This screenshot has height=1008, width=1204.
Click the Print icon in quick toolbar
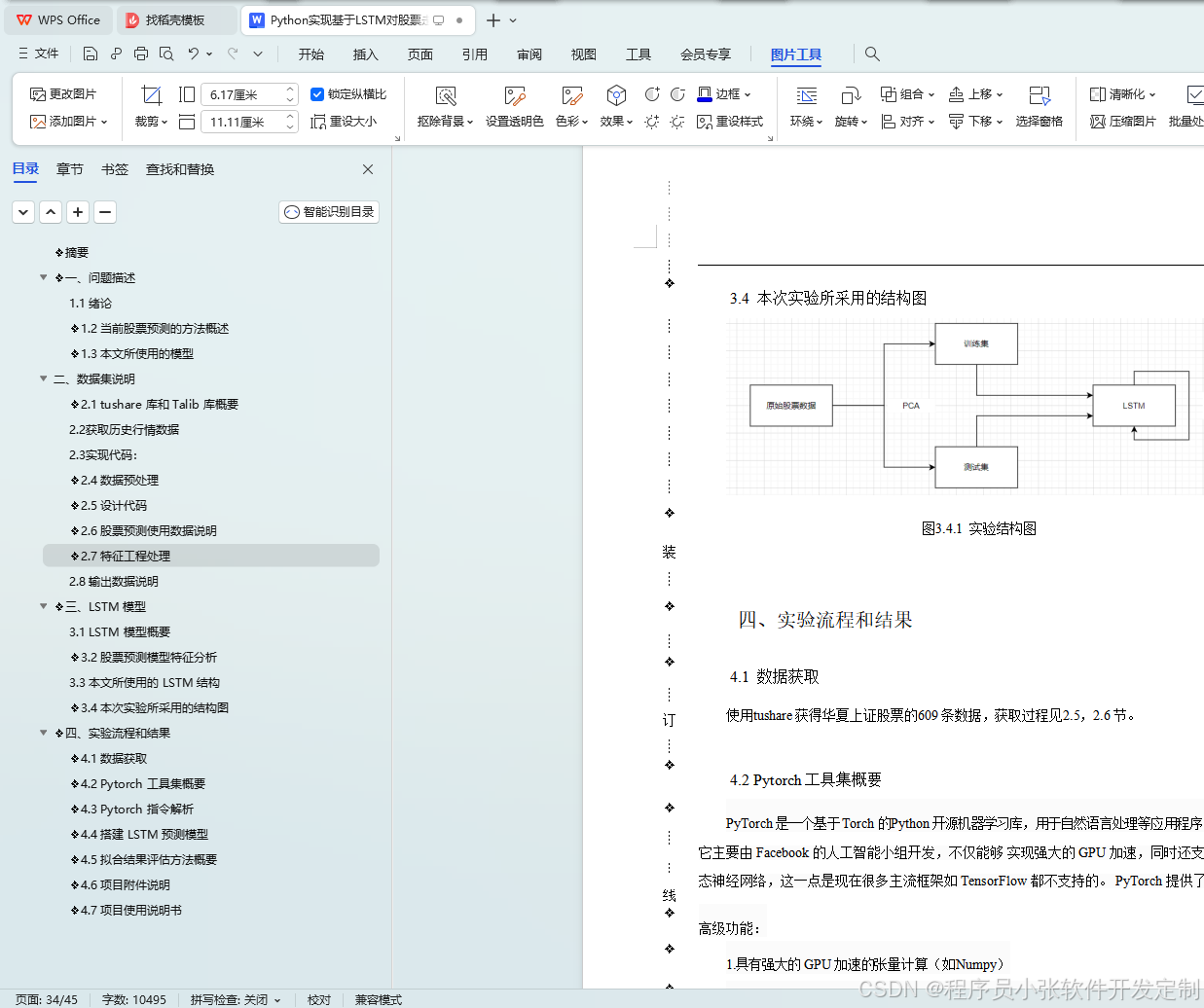pyautogui.click(x=141, y=54)
